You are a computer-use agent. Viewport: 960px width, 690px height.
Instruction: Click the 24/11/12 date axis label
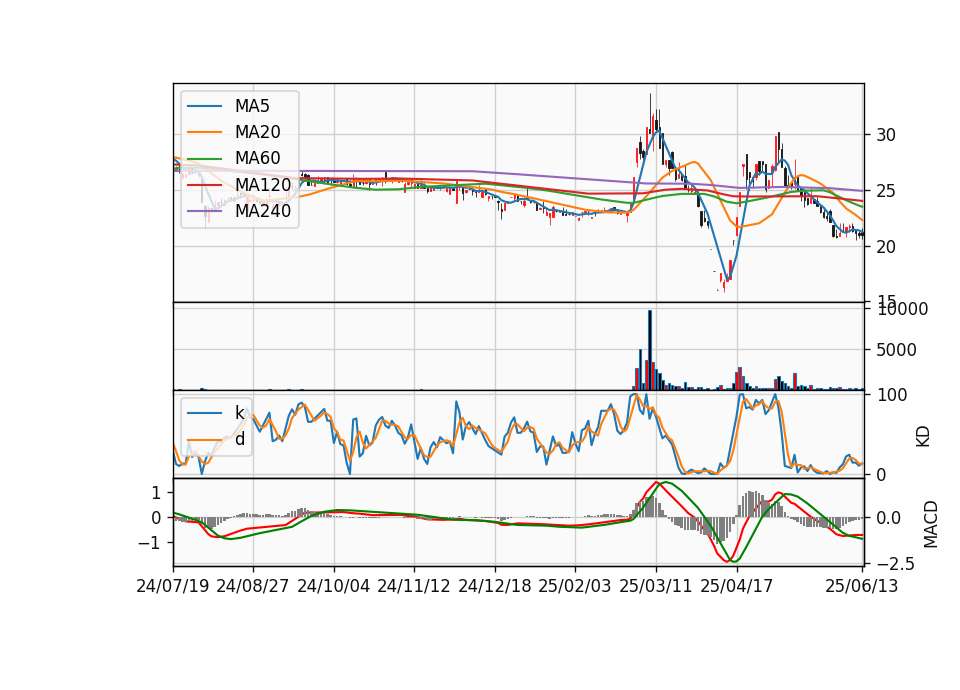click(414, 586)
